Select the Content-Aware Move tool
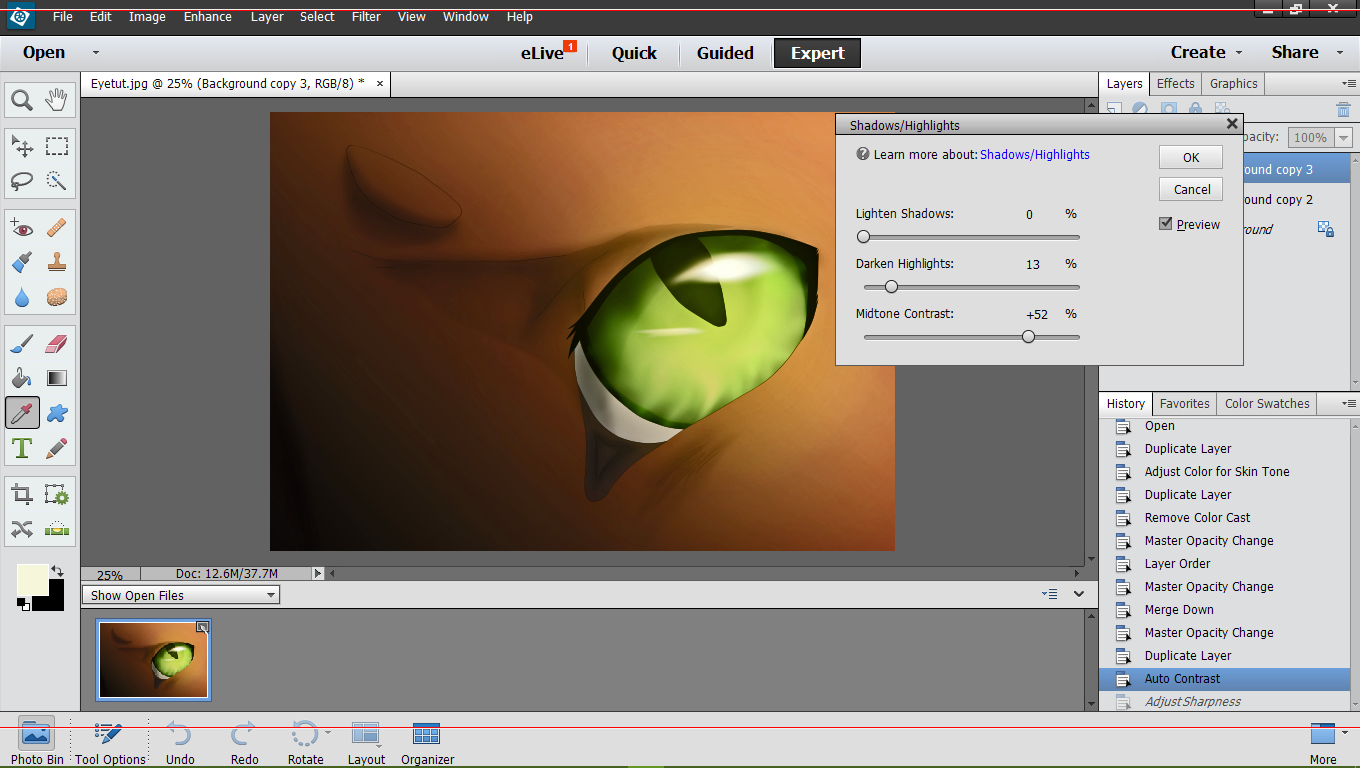Viewport: 1360px width, 768px height. pos(22,528)
